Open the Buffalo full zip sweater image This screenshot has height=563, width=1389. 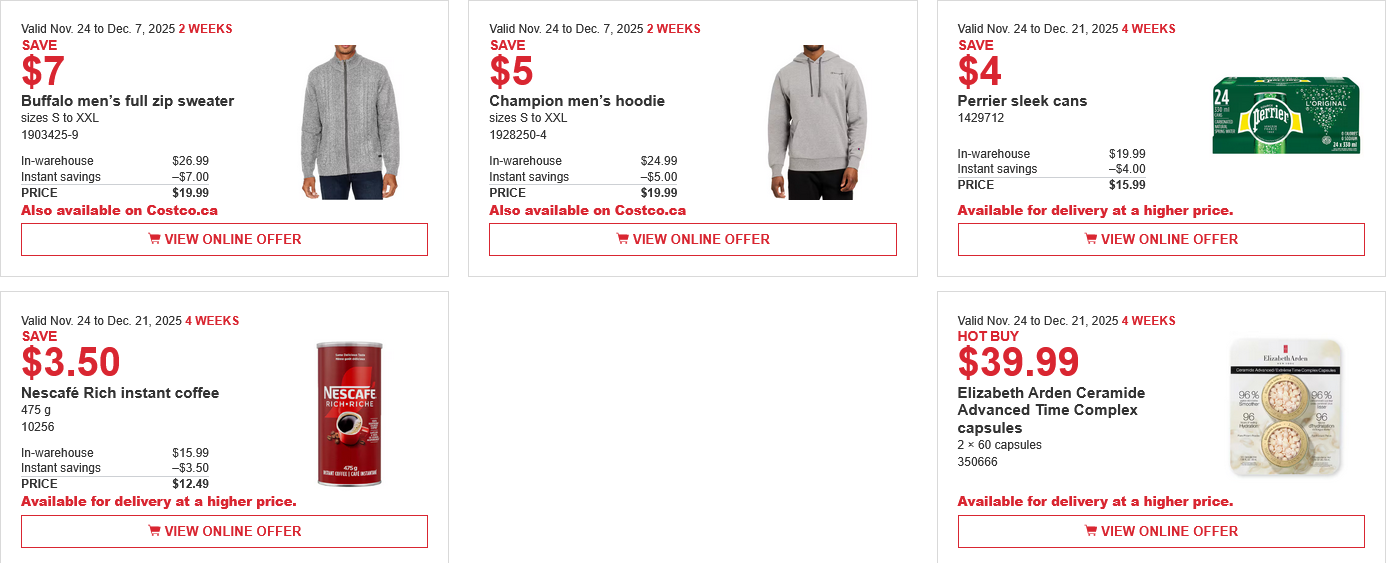click(349, 122)
